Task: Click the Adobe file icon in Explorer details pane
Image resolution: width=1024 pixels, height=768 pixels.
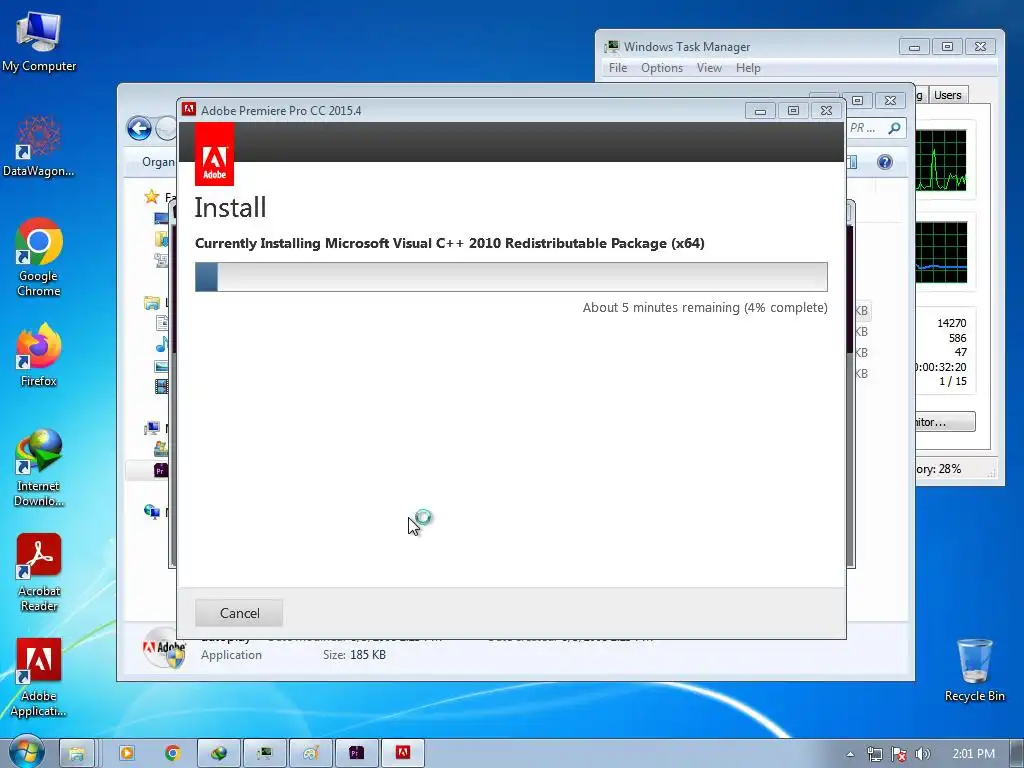Action: pos(165,648)
